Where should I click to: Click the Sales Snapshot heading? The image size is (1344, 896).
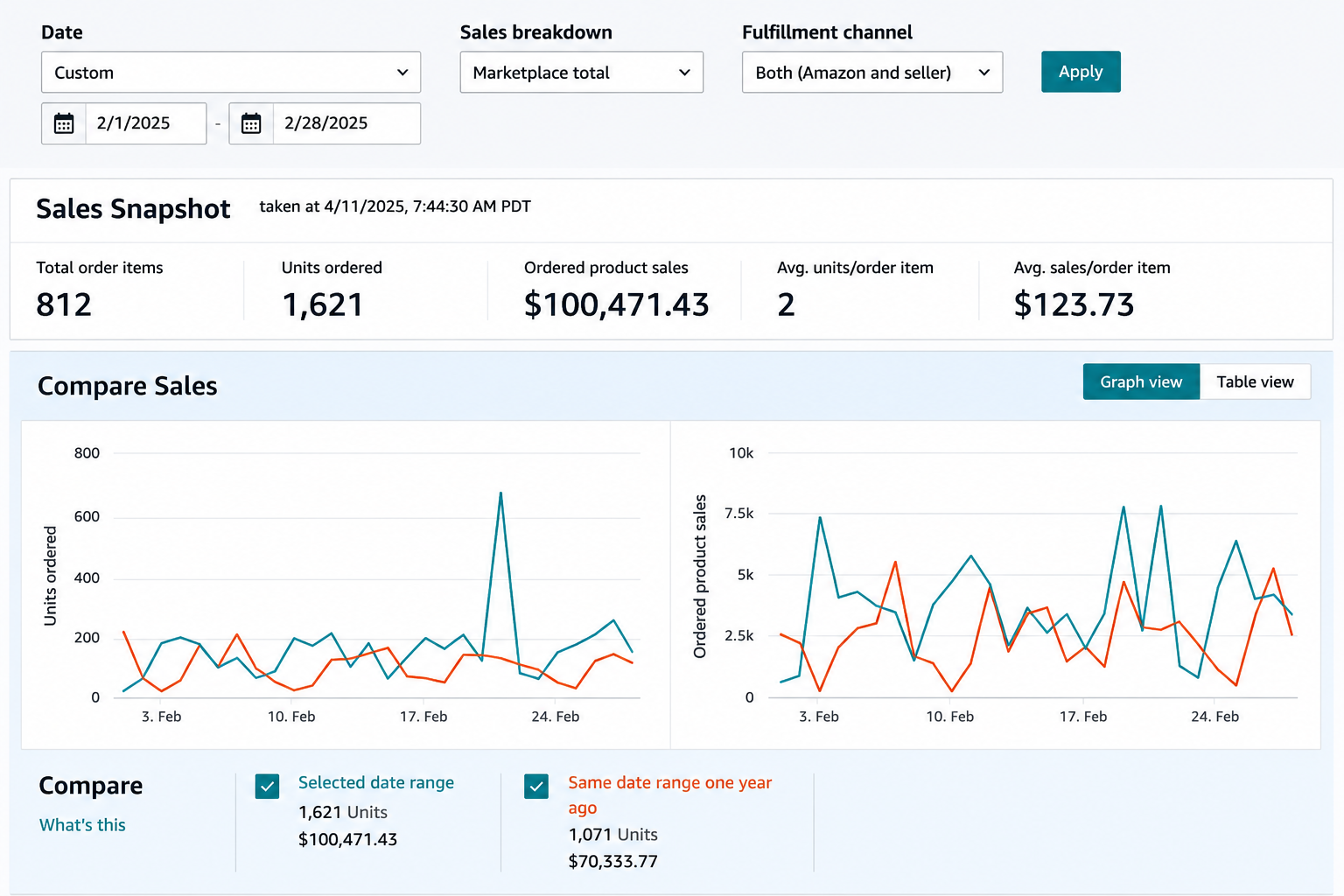click(133, 208)
